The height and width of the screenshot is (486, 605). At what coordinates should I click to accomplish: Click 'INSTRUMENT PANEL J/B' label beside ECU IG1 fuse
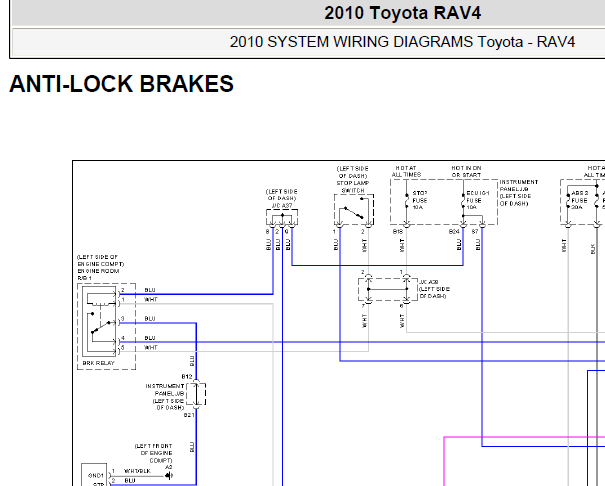[519, 186]
